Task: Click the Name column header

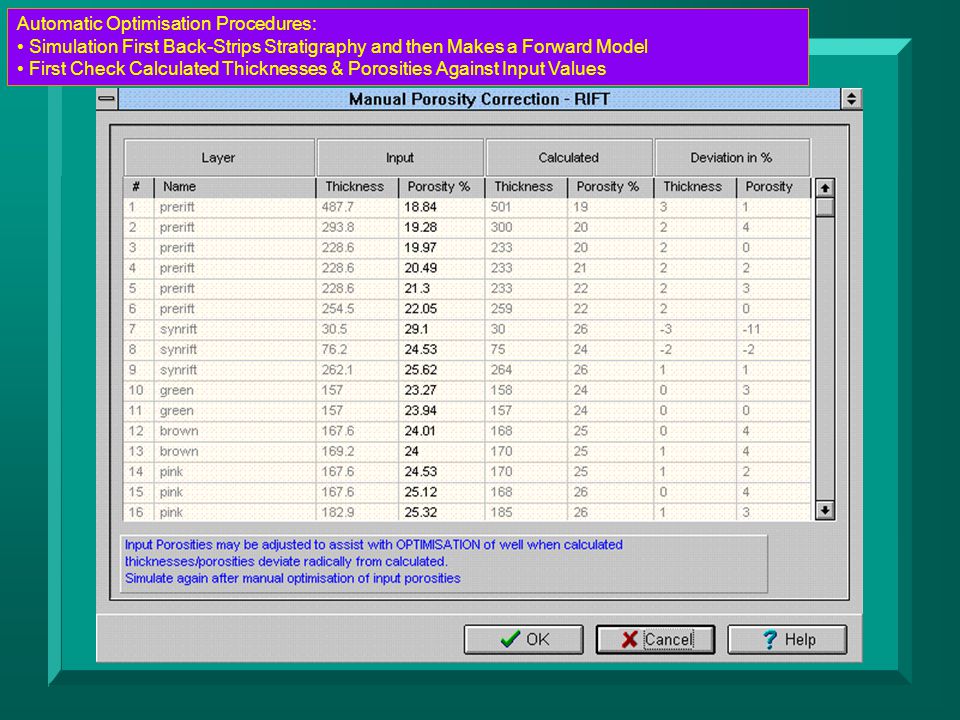Action: point(234,187)
